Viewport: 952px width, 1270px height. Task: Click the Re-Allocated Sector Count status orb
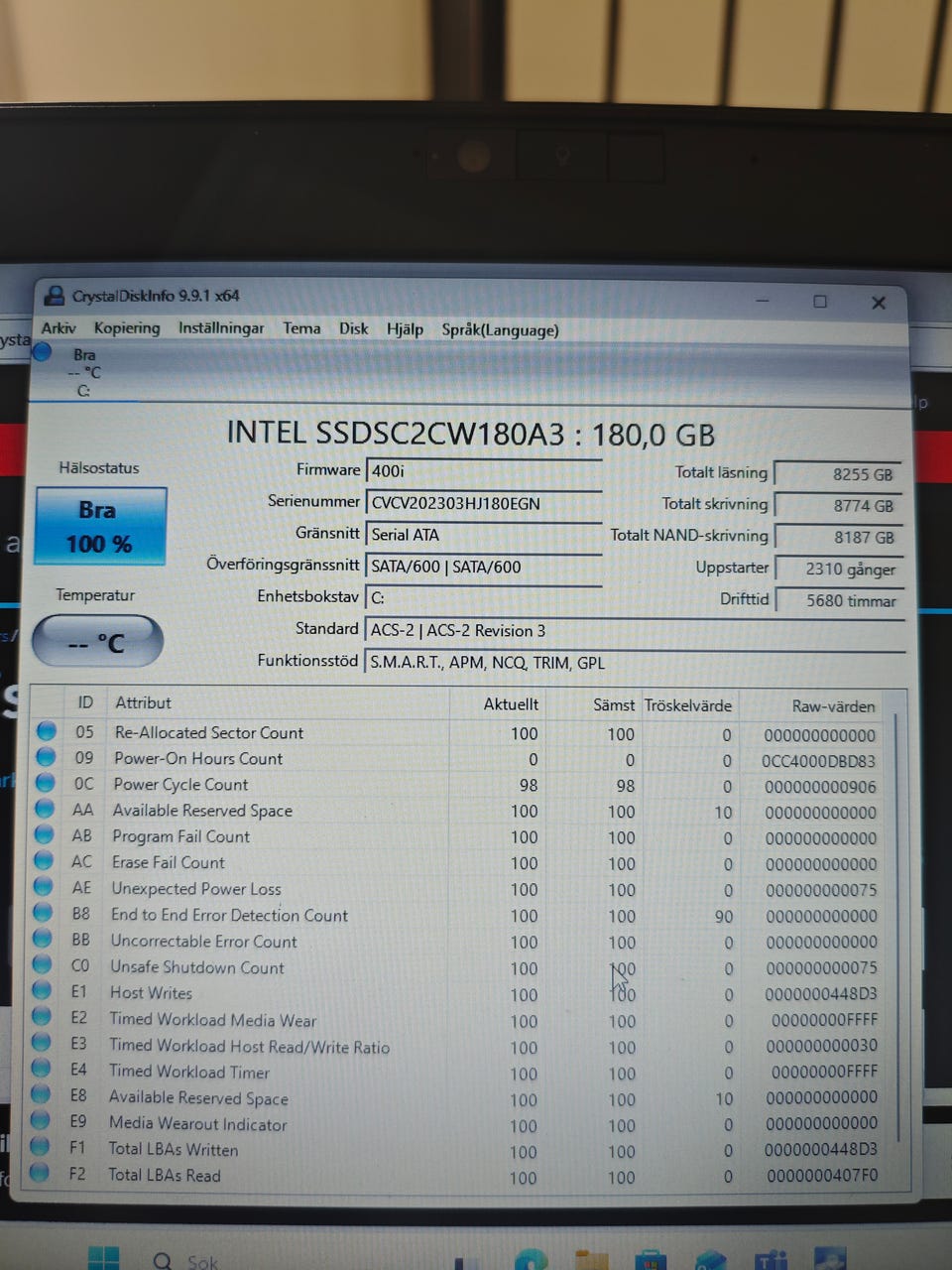[x=47, y=731]
